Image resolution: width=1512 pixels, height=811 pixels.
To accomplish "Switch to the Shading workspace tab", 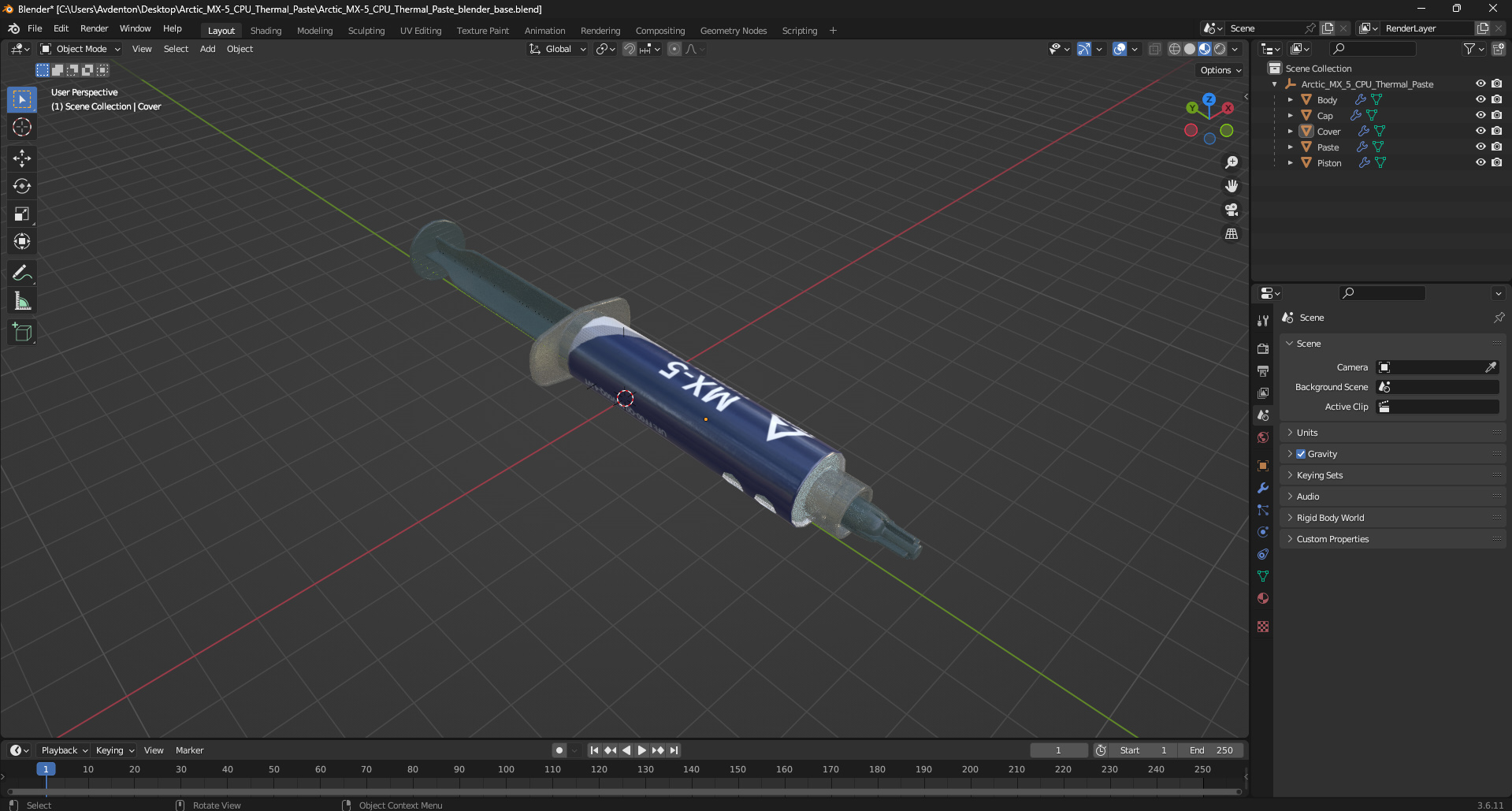I will 266,31.
